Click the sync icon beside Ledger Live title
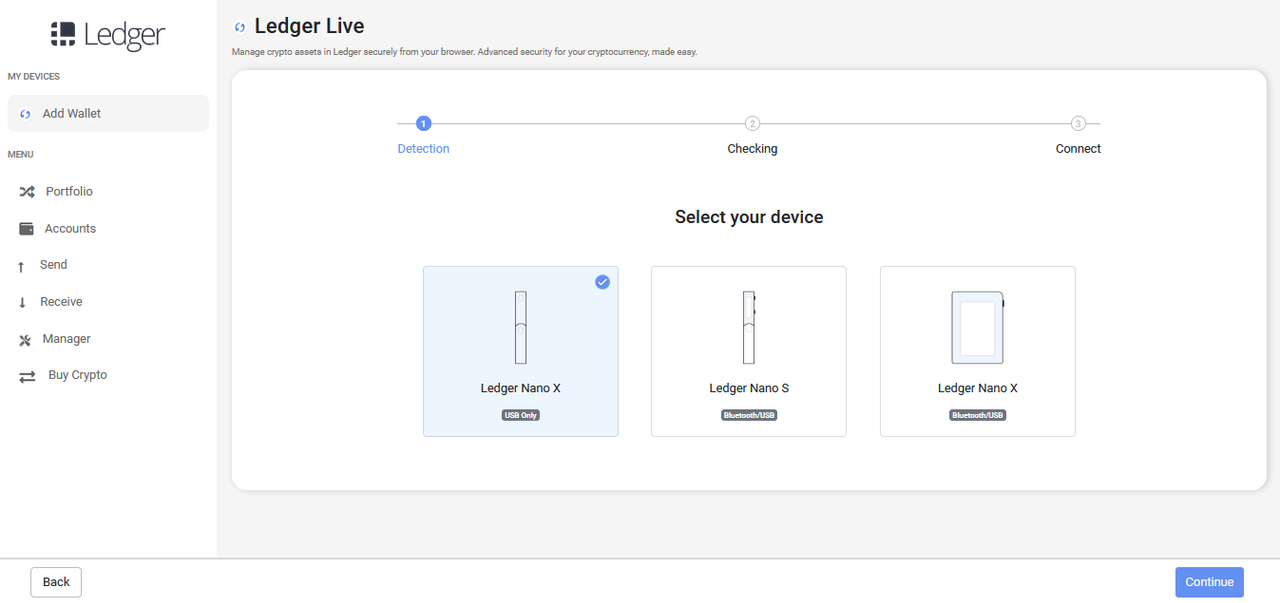 [239, 27]
